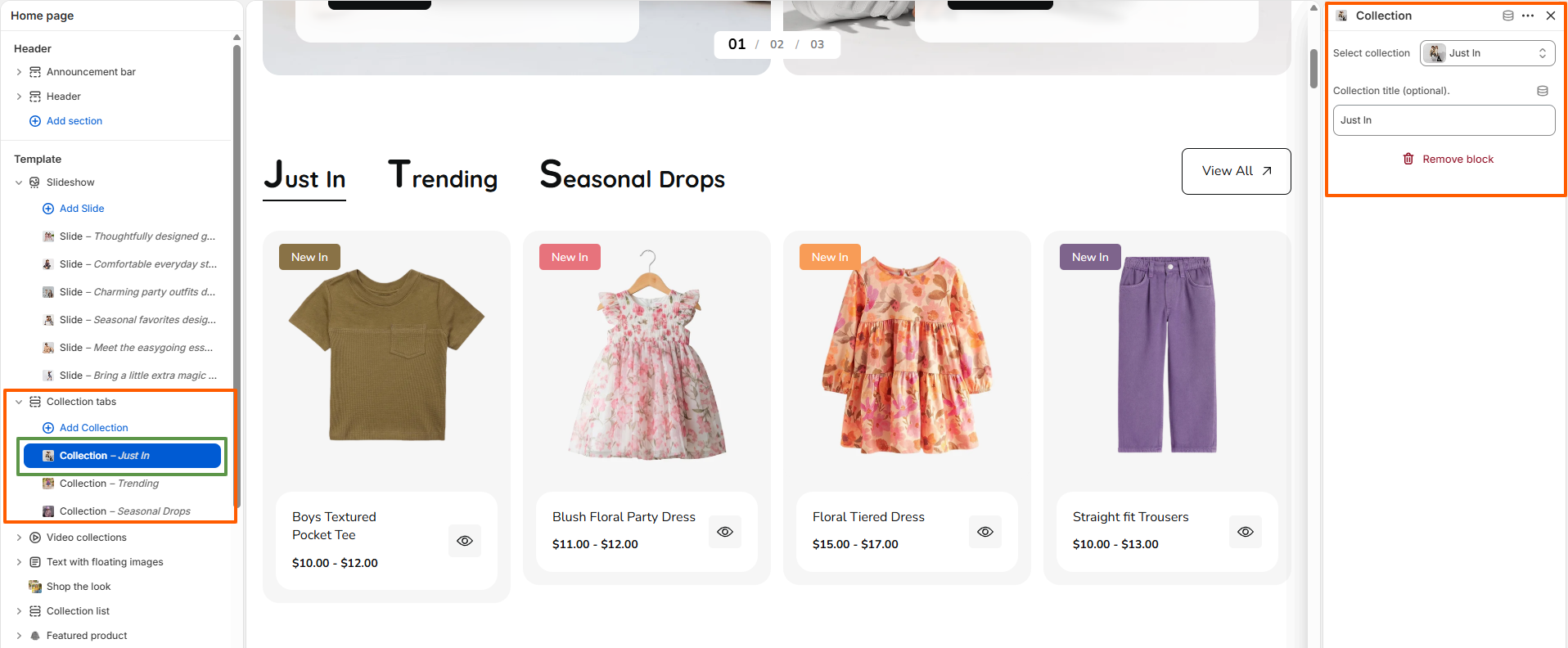The height and width of the screenshot is (648, 1568).
Task: Open the Select collection dropdown
Action: 1487,53
